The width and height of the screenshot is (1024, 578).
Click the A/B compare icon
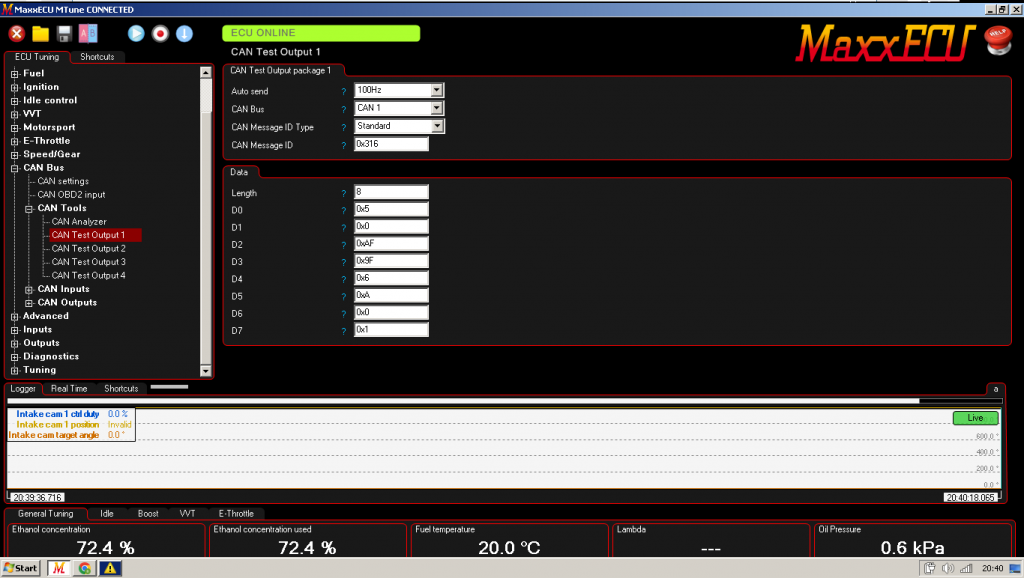(x=88, y=33)
